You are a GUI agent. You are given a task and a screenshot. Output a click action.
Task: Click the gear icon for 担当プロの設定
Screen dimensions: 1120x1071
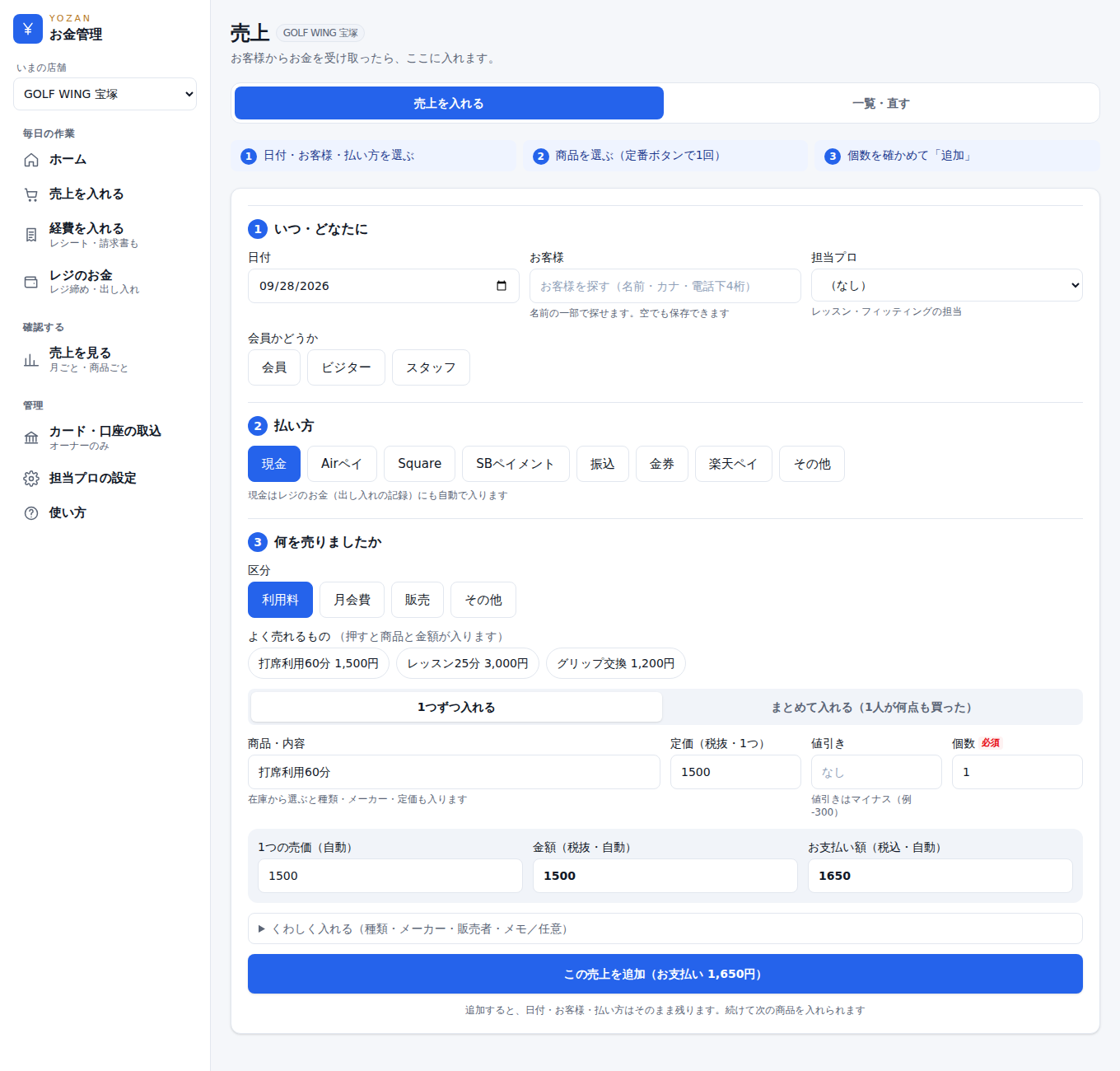(31, 479)
